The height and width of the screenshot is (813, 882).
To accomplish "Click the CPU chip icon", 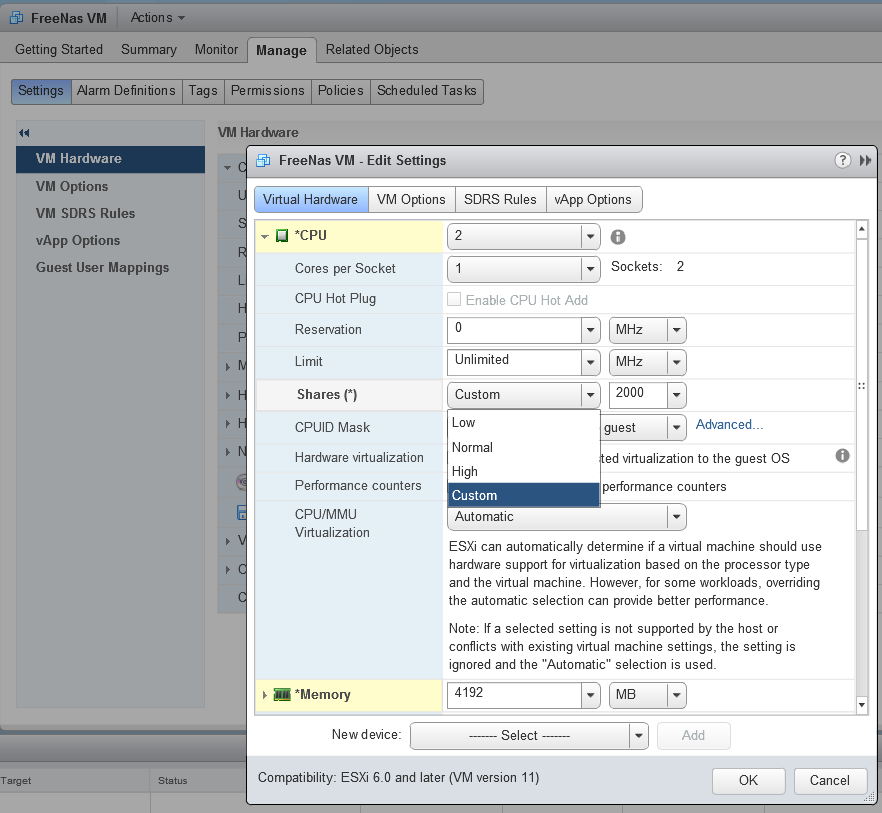I will click(282, 235).
